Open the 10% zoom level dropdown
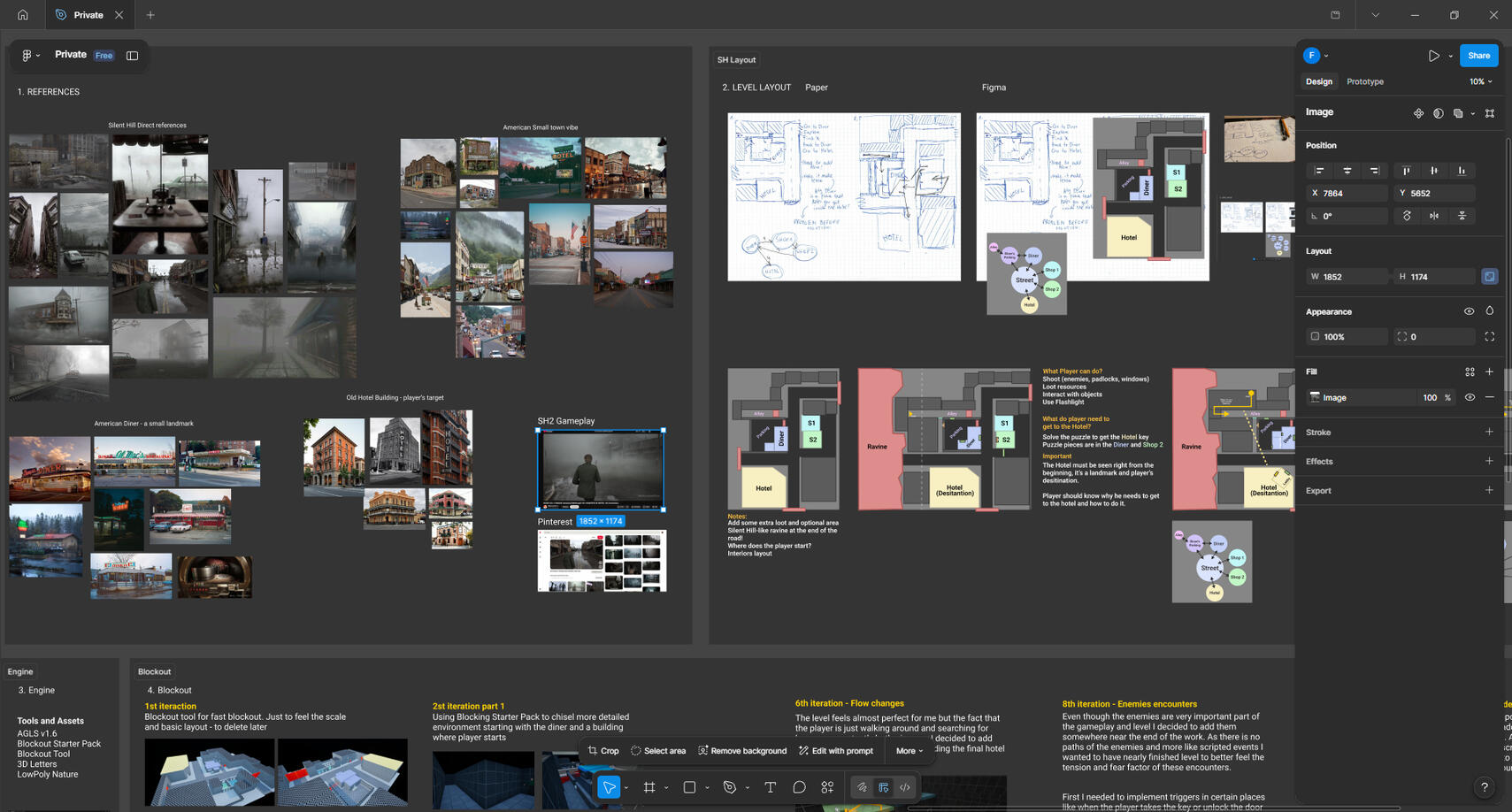1512x812 pixels. click(1480, 81)
